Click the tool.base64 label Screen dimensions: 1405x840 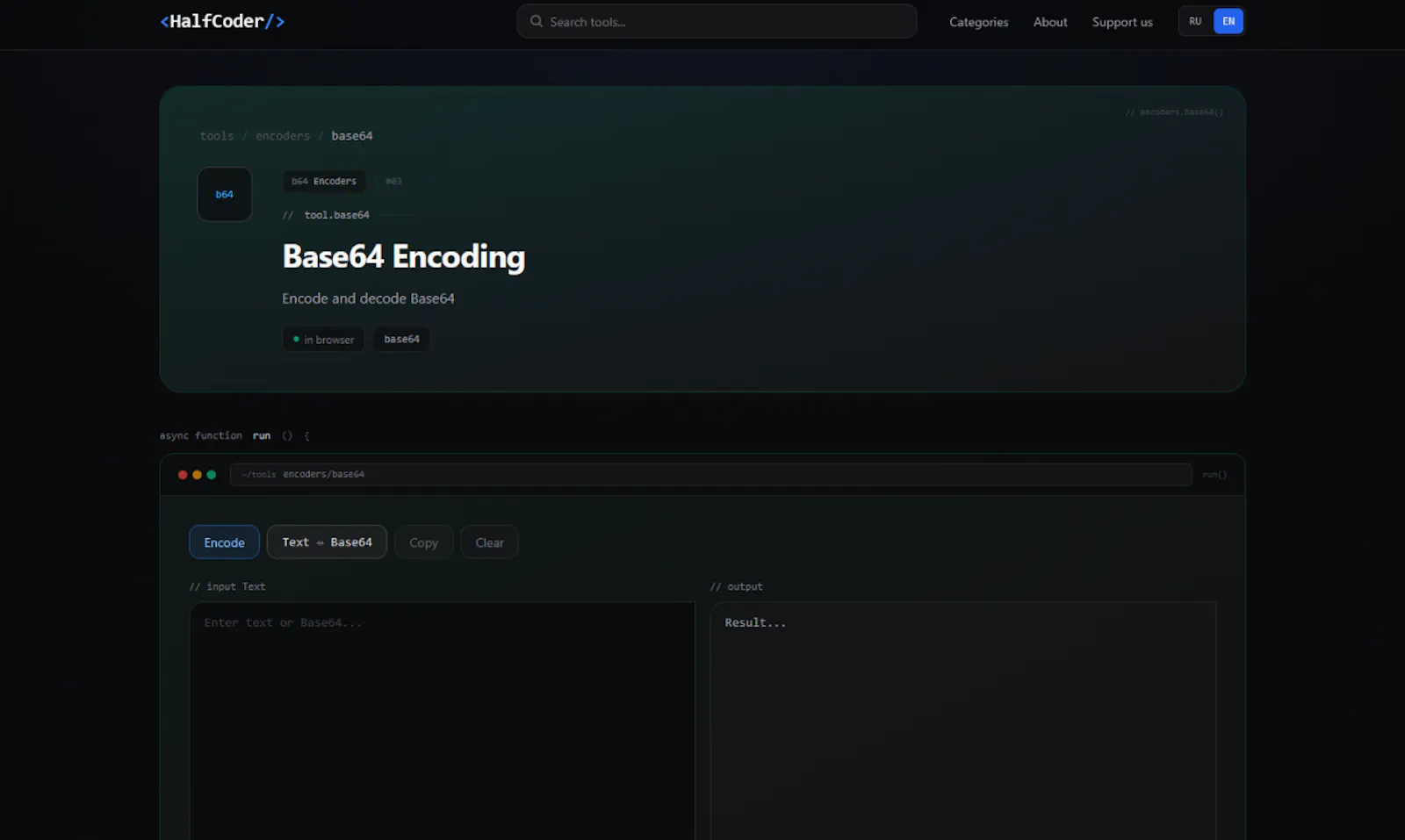point(336,215)
